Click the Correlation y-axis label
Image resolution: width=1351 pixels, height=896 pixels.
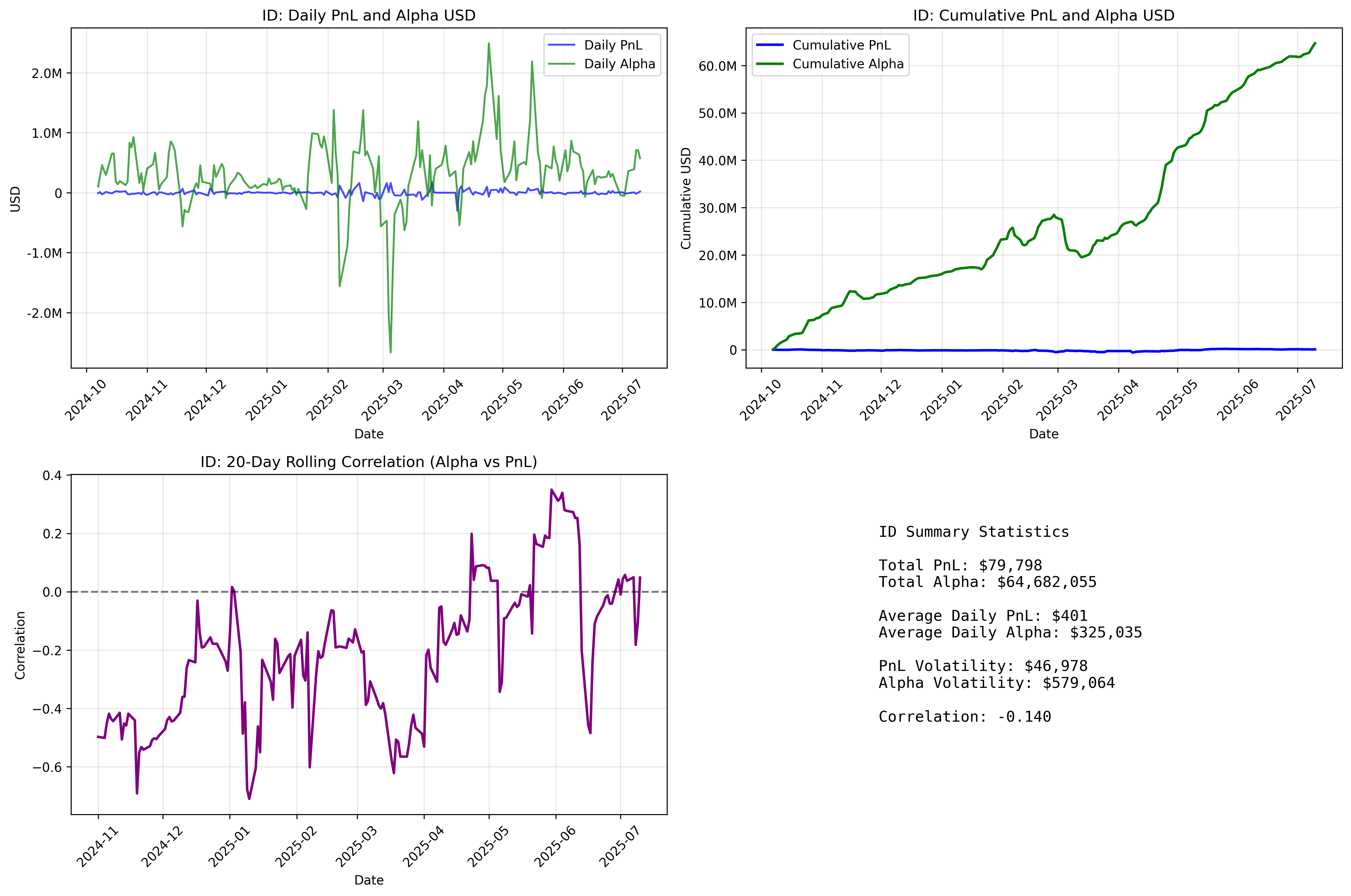click(21, 645)
